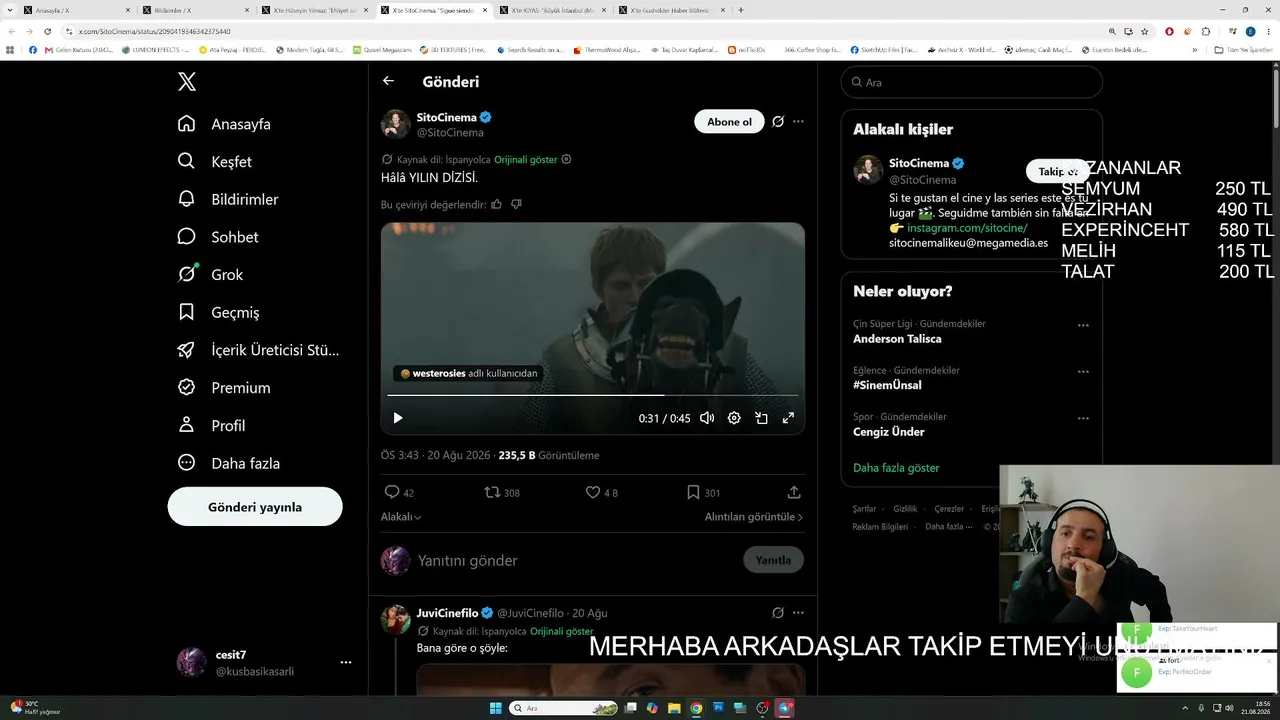This screenshot has width=1280, height=720.
Task: Open the Anderson Talisca trend
Action: tap(897, 339)
